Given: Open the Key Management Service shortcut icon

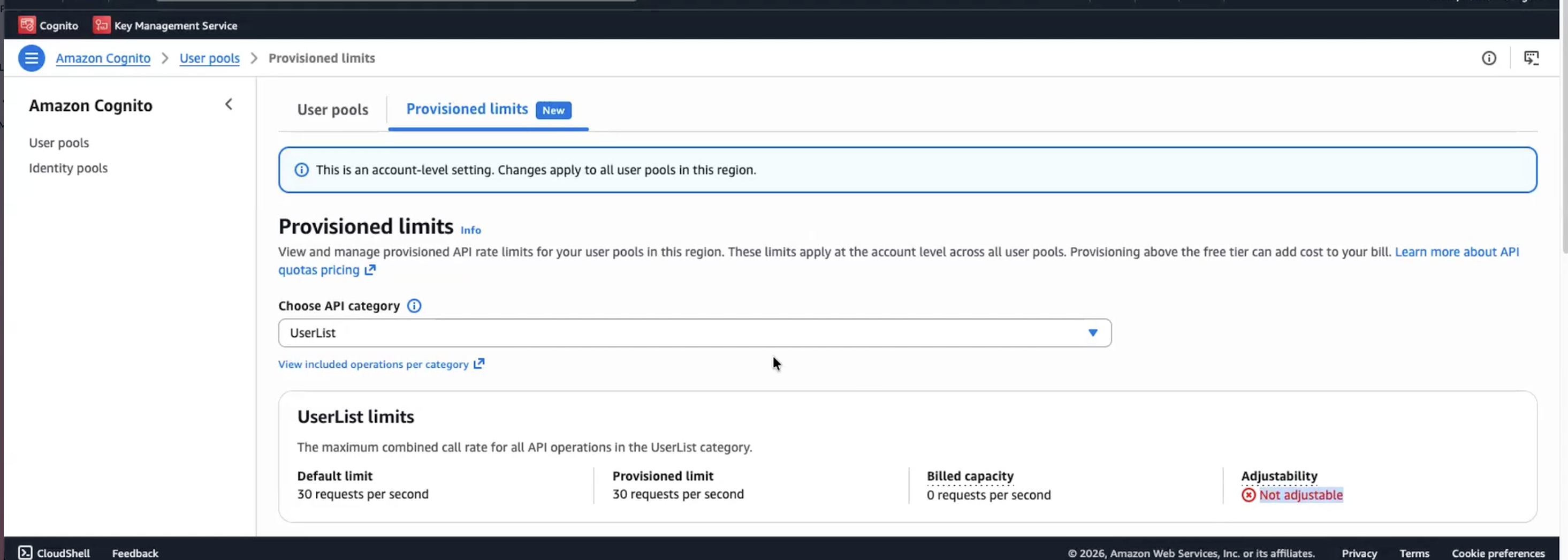Looking at the screenshot, I should [101, 25].
